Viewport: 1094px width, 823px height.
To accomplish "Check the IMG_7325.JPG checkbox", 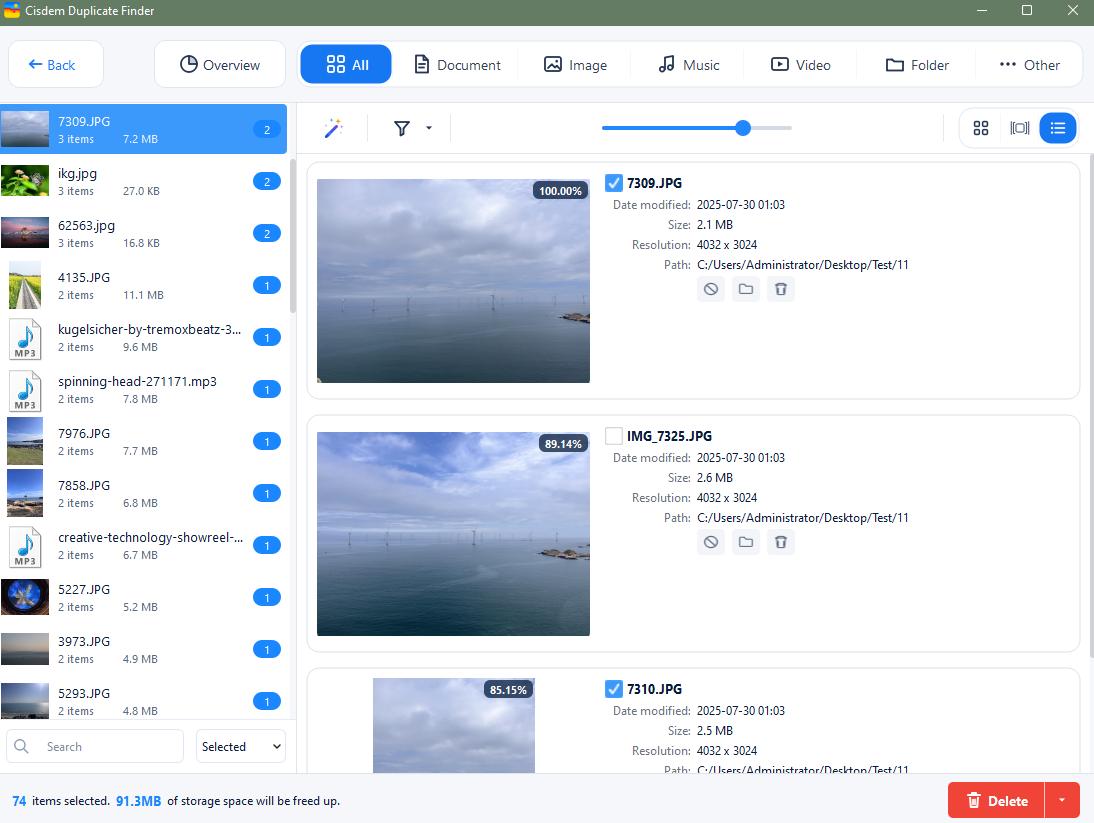I will pyautogui.click(x=613, y=436).
